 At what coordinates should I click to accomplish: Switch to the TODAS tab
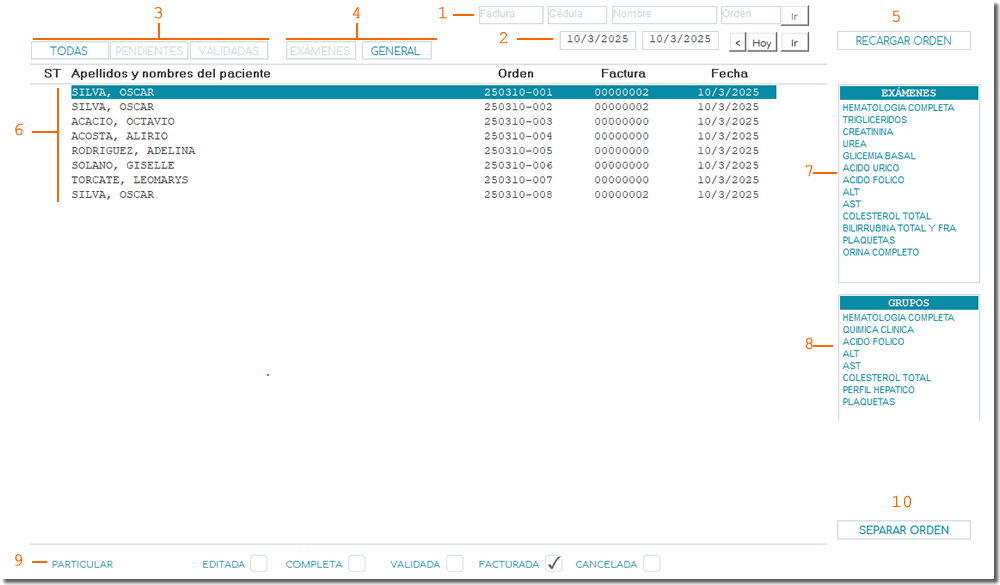coord(69,50)
